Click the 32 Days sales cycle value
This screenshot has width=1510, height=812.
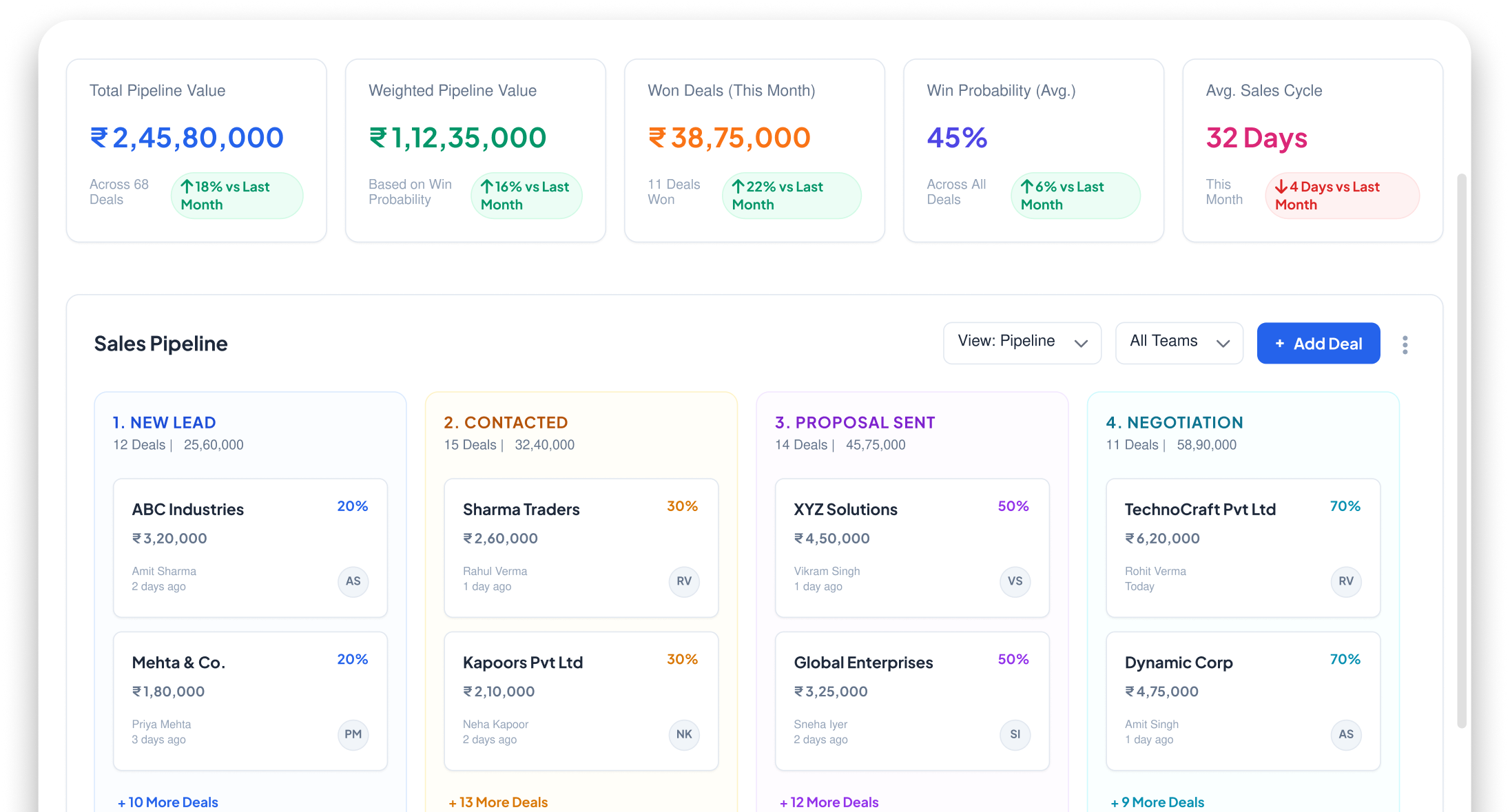point(1256,138)
